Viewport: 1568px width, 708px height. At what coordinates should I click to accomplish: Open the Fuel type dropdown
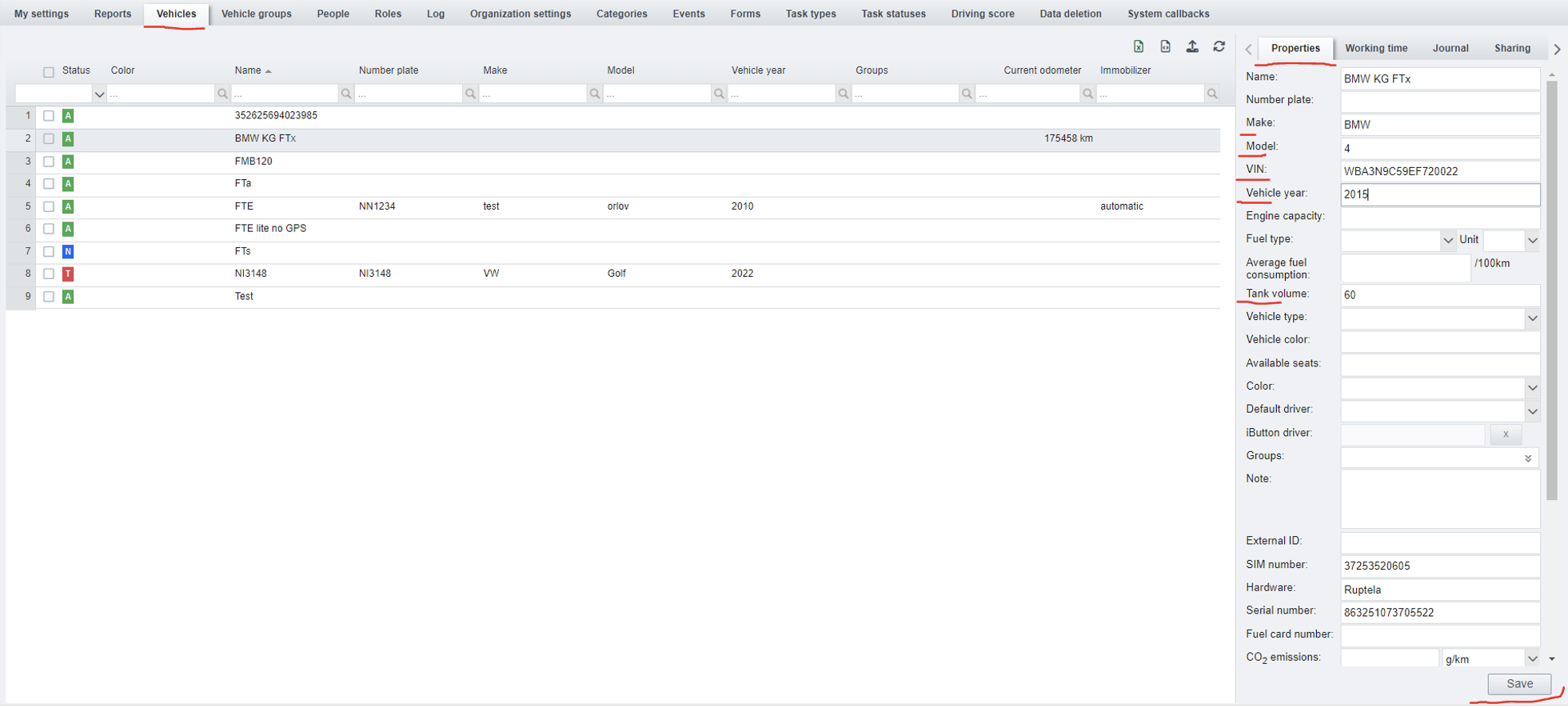click(1448, 240)
